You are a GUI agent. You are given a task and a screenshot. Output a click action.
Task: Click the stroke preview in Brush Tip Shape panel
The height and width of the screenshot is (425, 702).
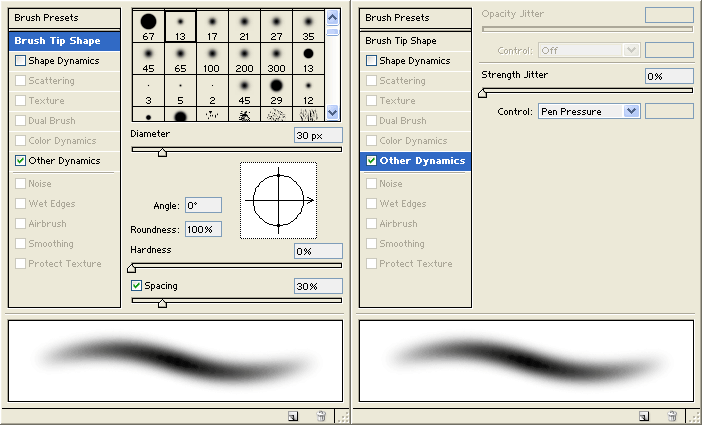pos(176,361)
